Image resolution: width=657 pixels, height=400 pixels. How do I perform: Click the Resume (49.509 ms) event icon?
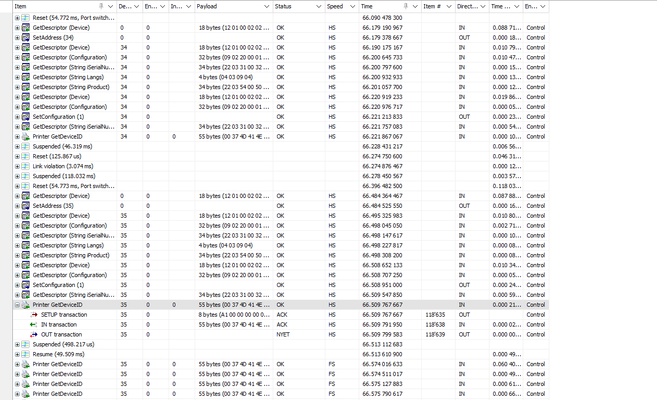point(26,354)
